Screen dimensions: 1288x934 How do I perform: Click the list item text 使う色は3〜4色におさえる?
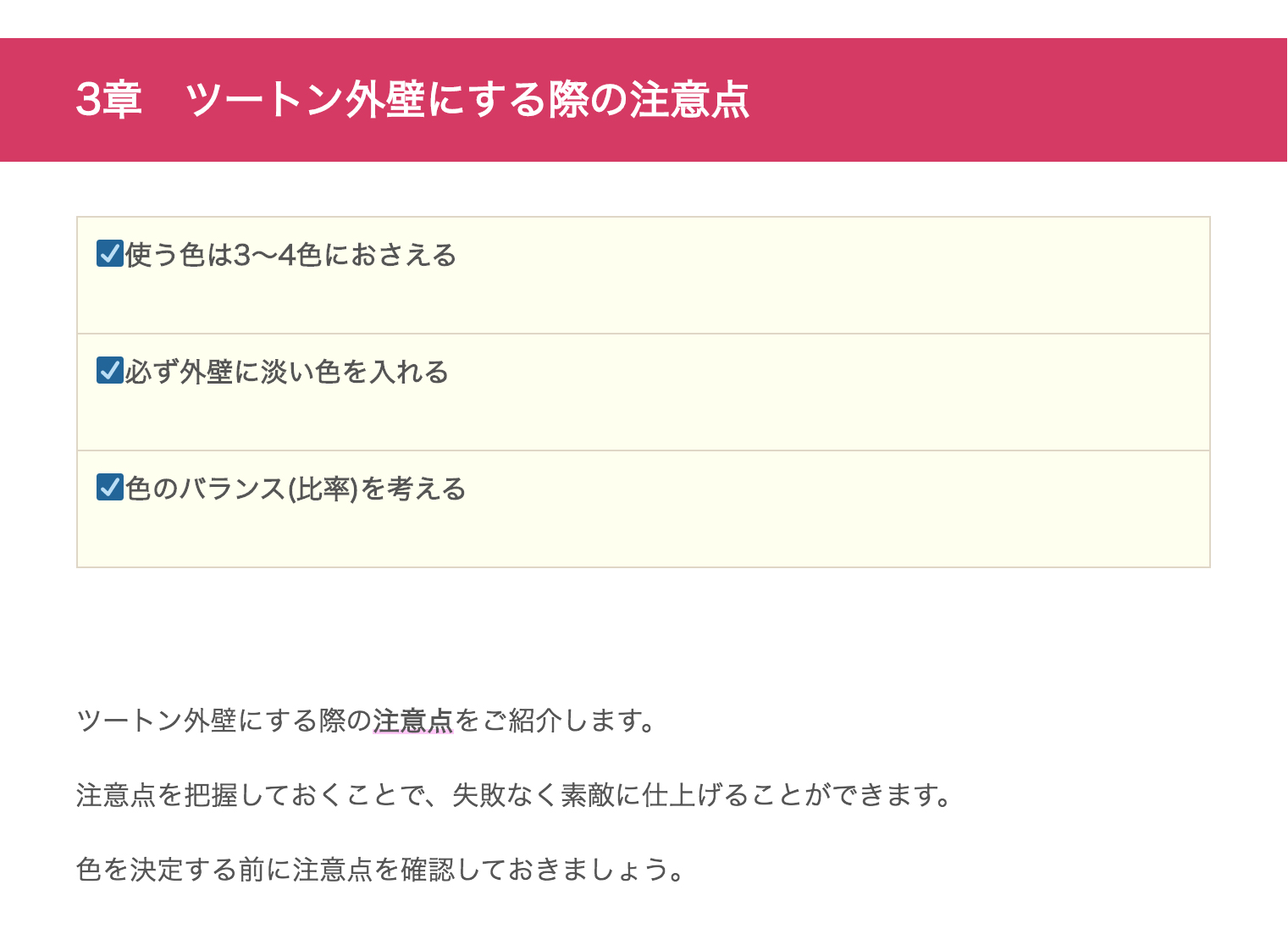(291, 255)
